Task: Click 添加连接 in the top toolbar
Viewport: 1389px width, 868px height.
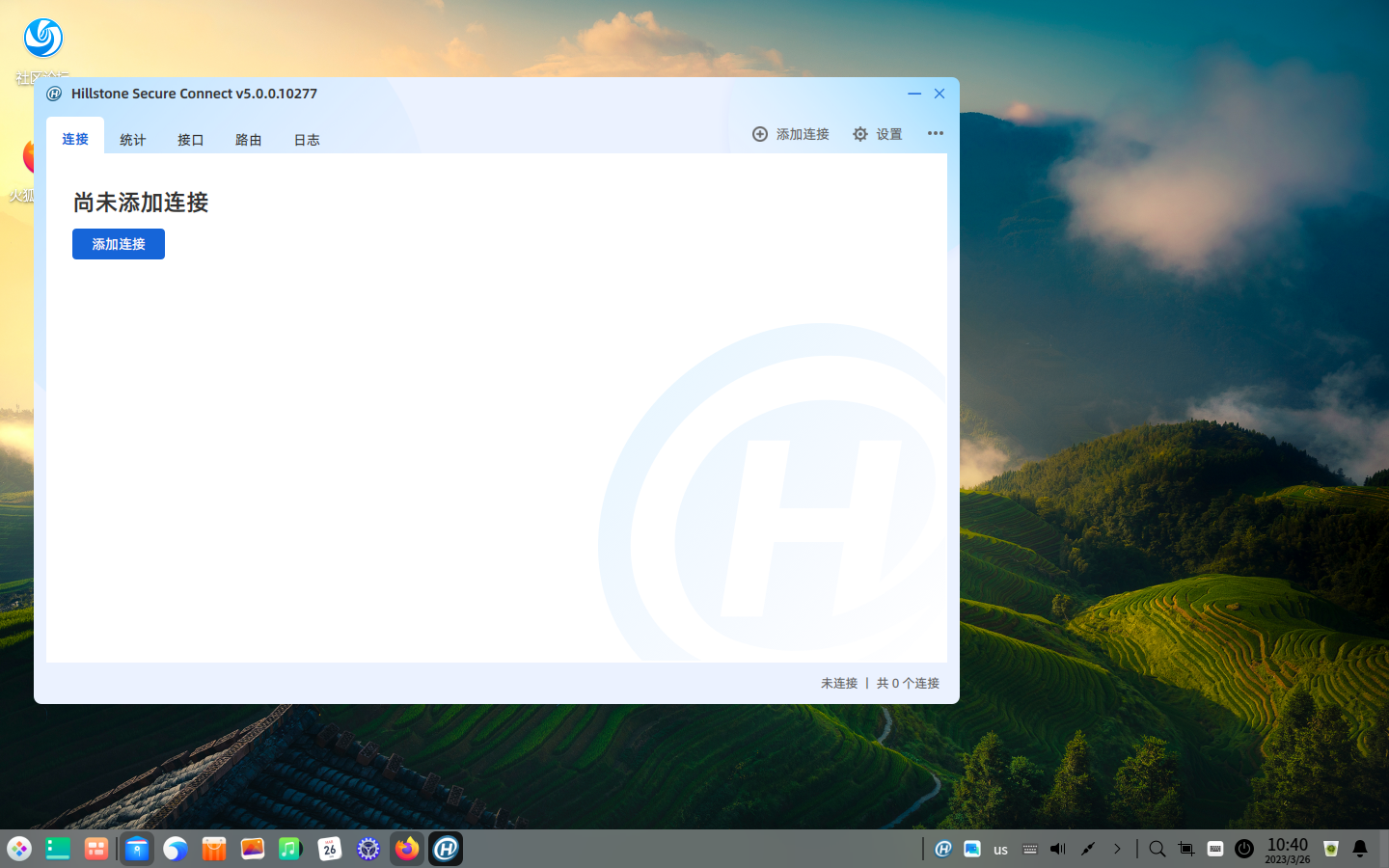Action: point(791,134)
